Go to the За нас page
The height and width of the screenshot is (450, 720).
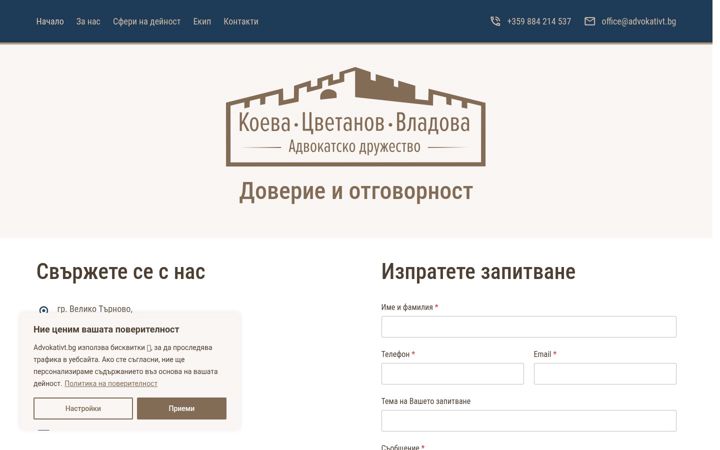(88, 22)
